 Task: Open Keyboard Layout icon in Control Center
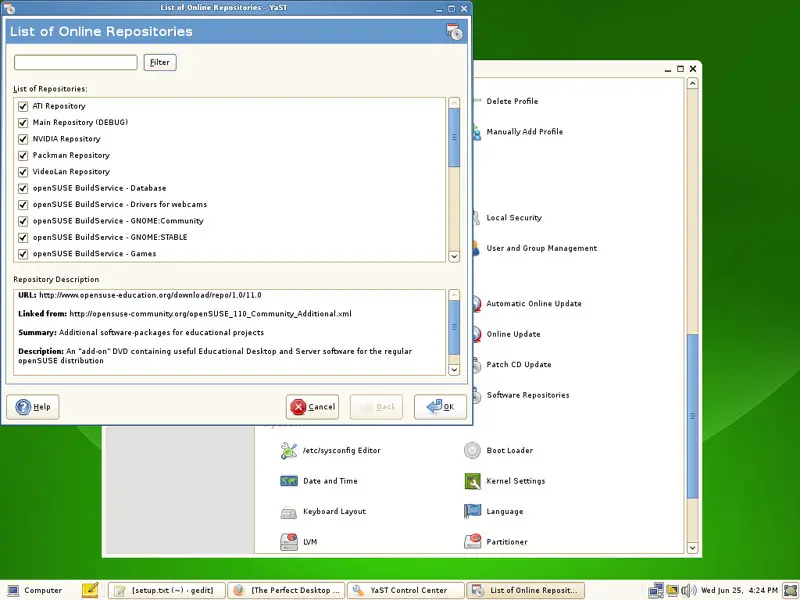tap(289, 512)
